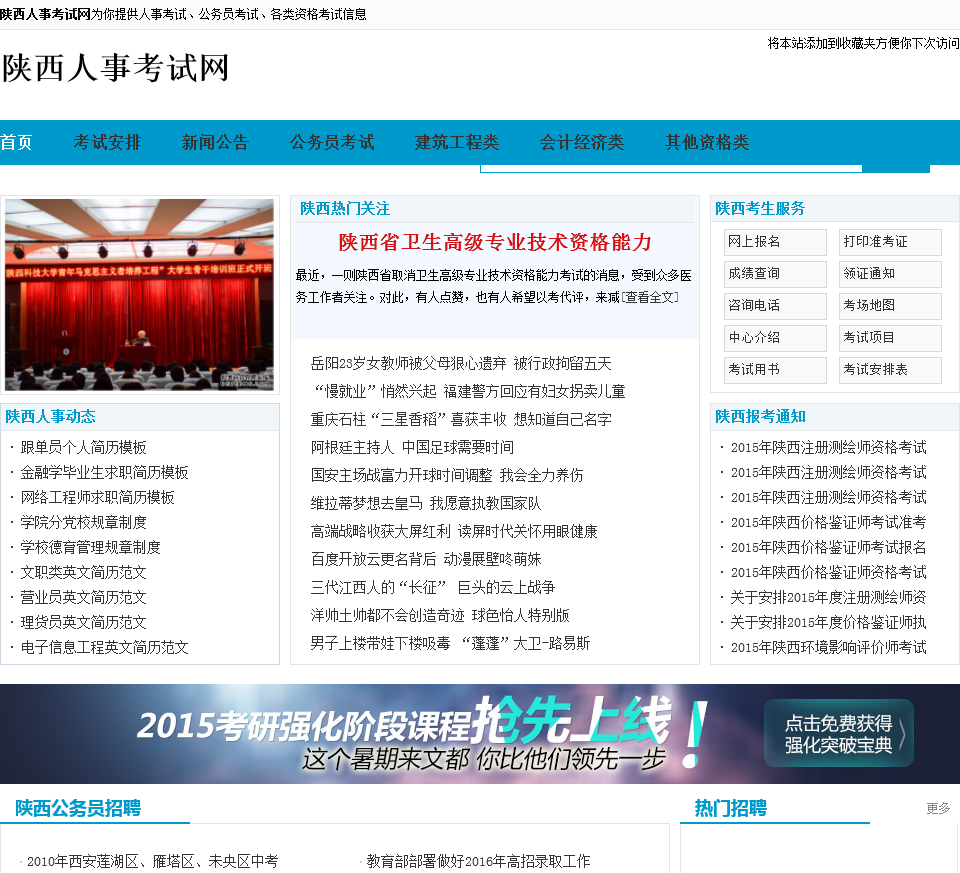Open 2015年陕西价格鉴证师考试准考 notice

click(828, 523)
